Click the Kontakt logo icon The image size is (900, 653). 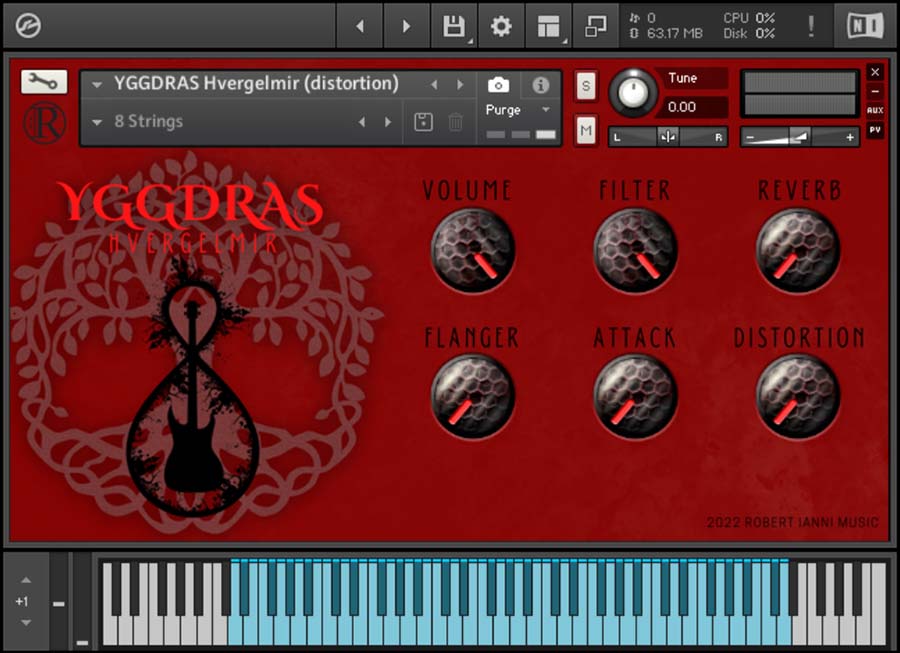28,26
